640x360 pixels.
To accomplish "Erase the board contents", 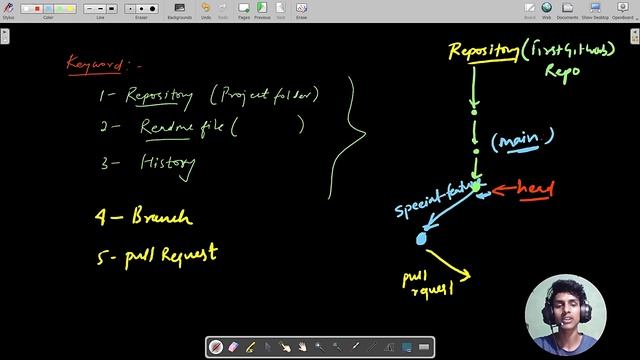I will tap(301, 10).
